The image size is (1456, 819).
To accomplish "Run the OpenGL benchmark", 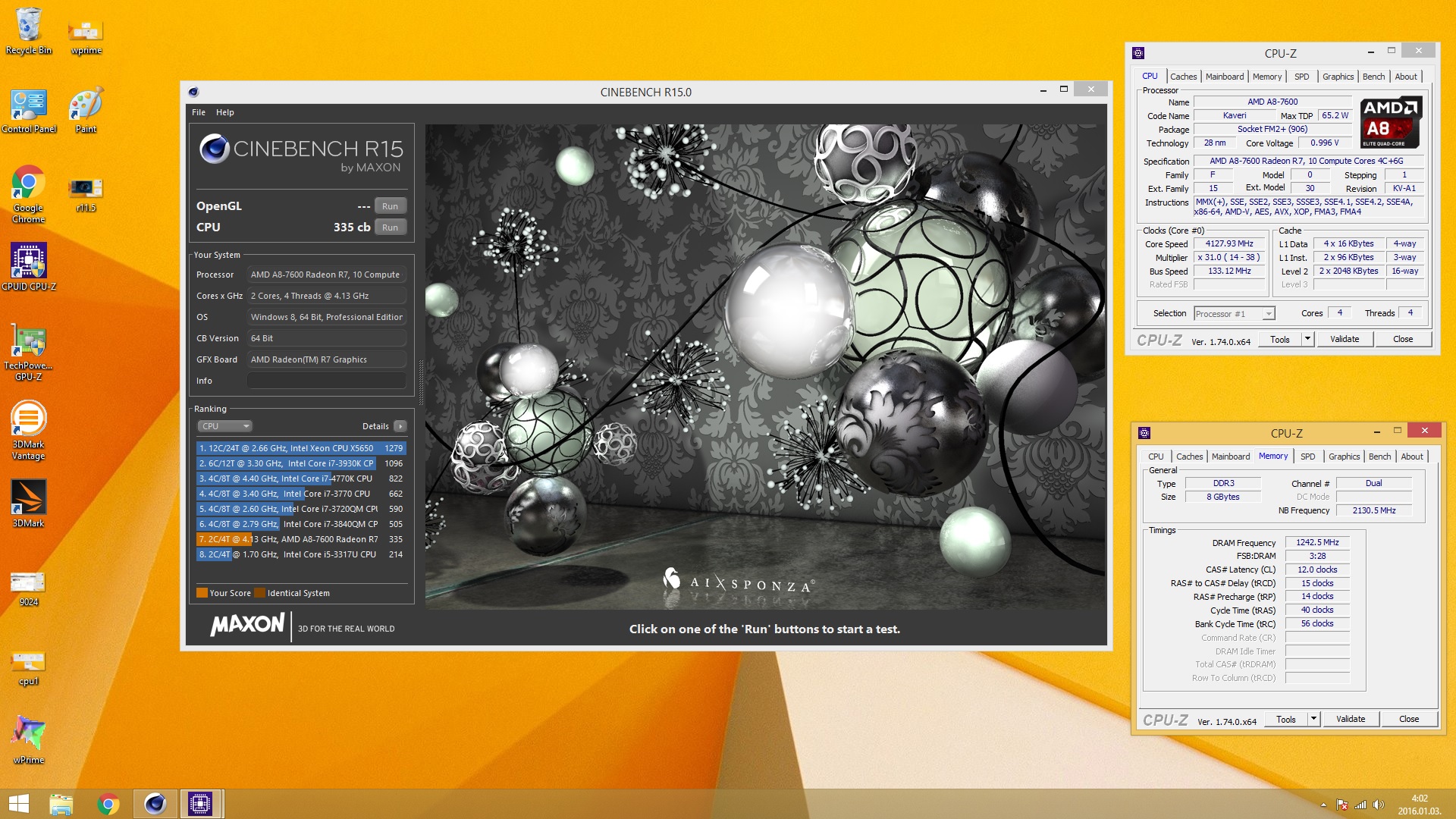I will pos(390,206).
